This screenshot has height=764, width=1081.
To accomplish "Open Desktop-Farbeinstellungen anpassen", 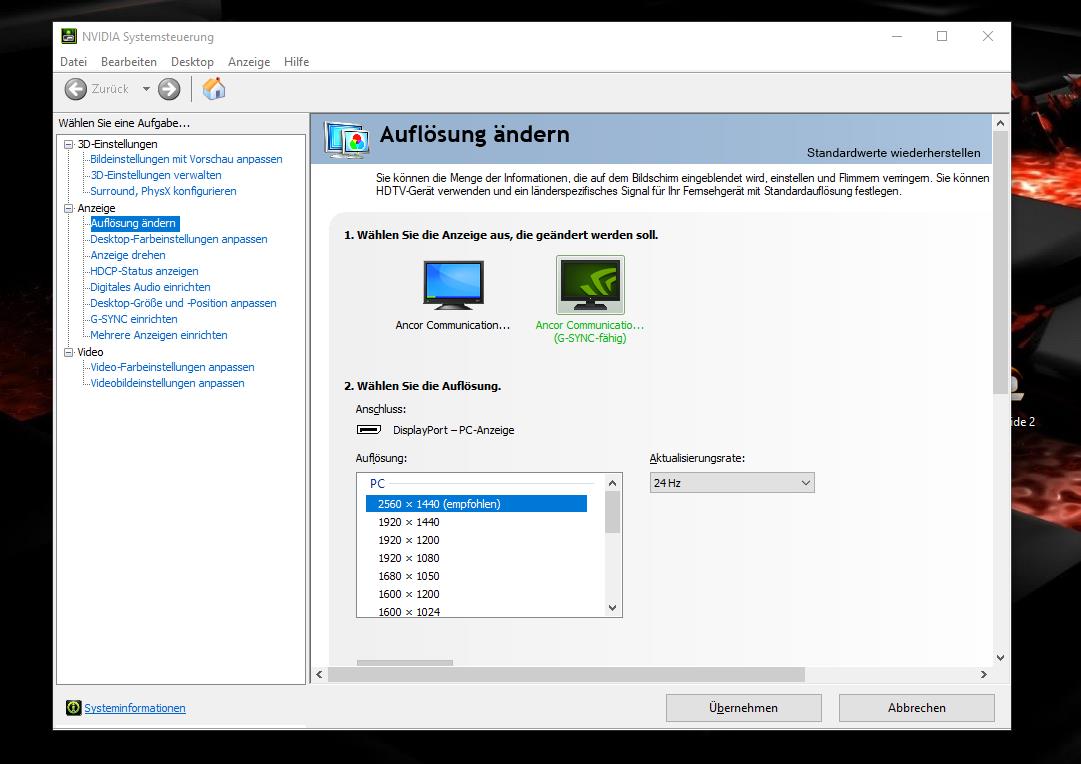I will pos(179,239).
